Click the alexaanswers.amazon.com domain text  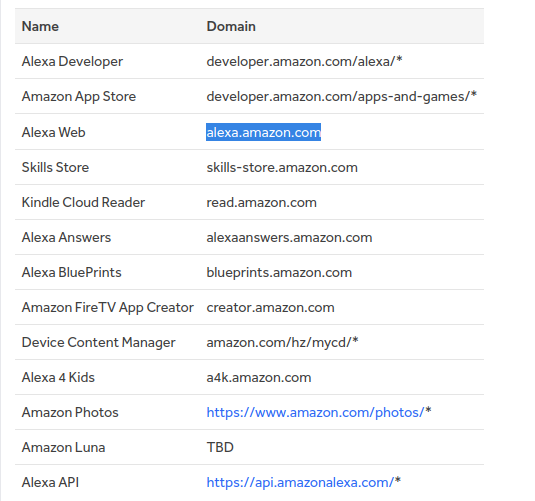289,237
